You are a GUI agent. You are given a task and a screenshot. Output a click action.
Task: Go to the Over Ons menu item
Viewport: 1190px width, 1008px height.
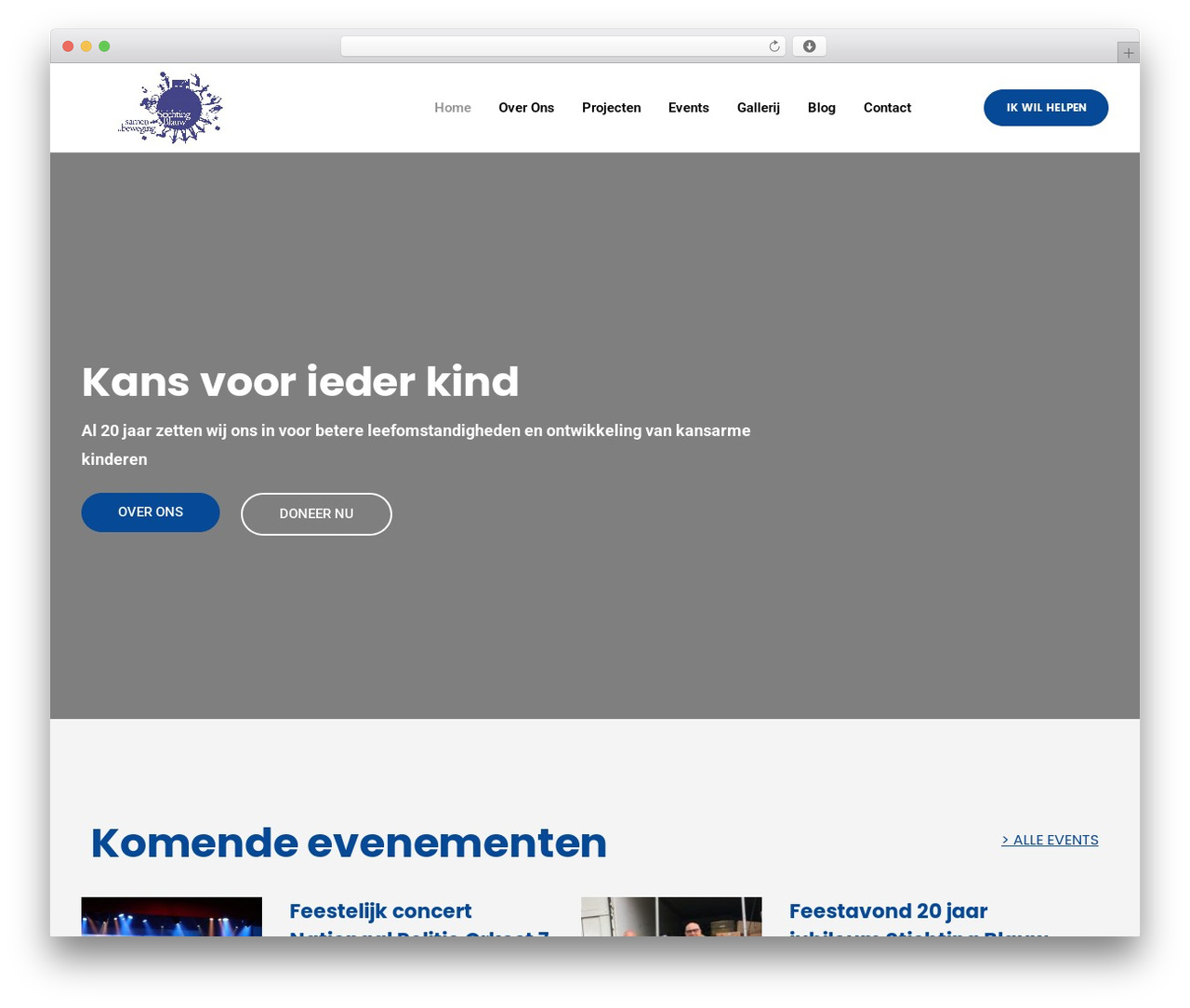click(526, 108)
